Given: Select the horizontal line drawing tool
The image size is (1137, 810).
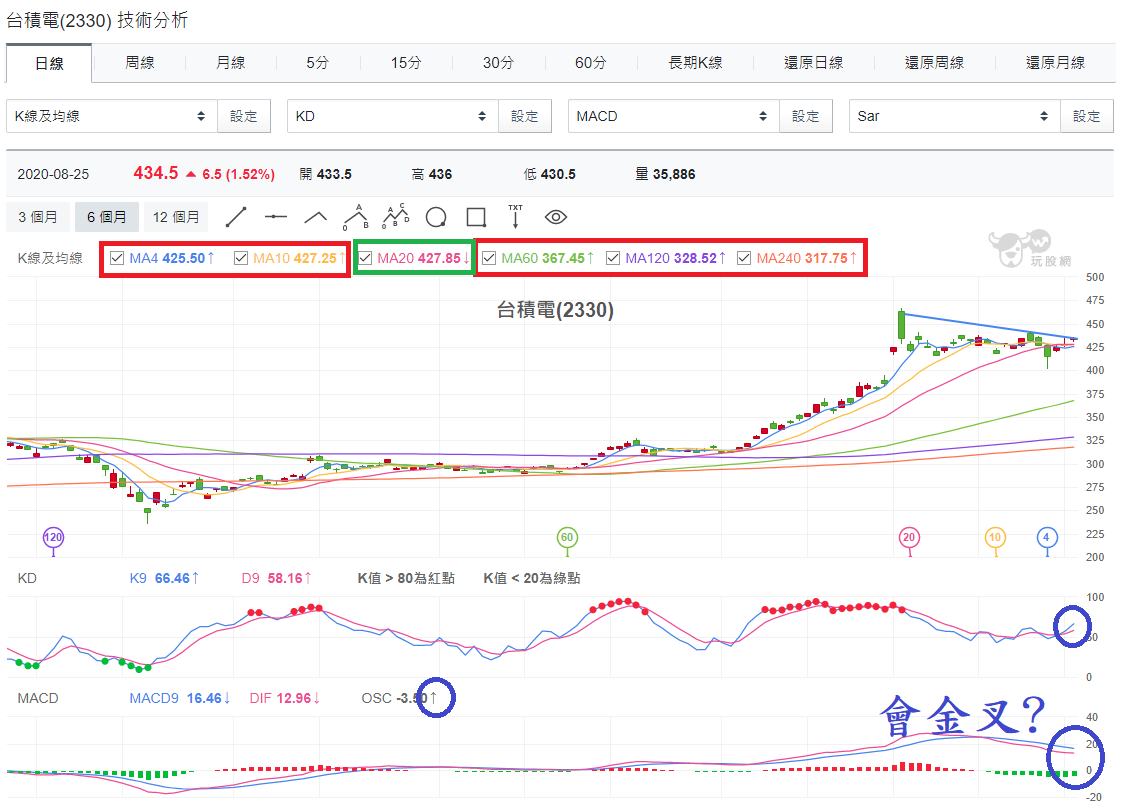Looking at the screenshot, I should pos(276,217).
